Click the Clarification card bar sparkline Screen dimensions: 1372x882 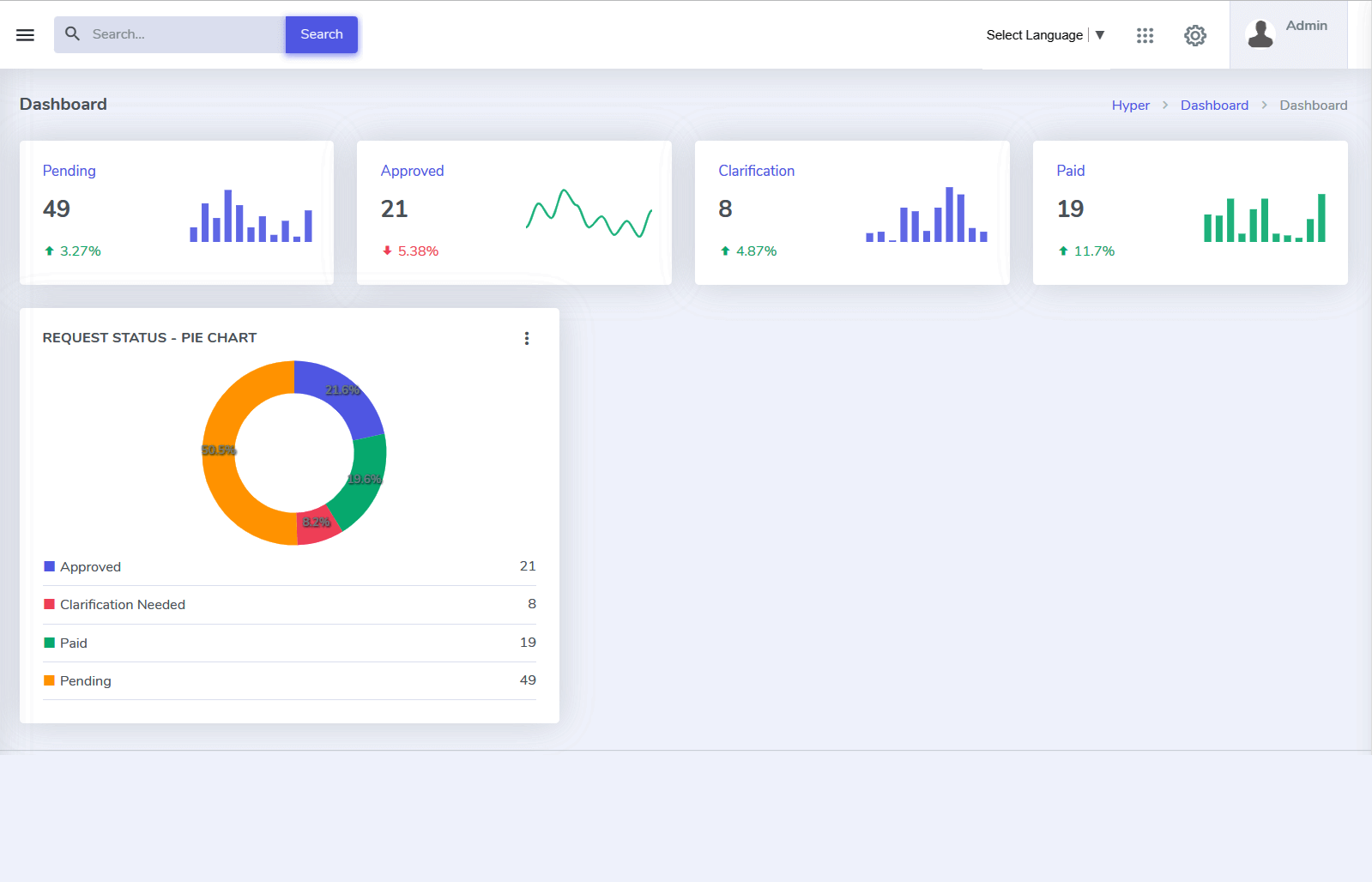927,214
